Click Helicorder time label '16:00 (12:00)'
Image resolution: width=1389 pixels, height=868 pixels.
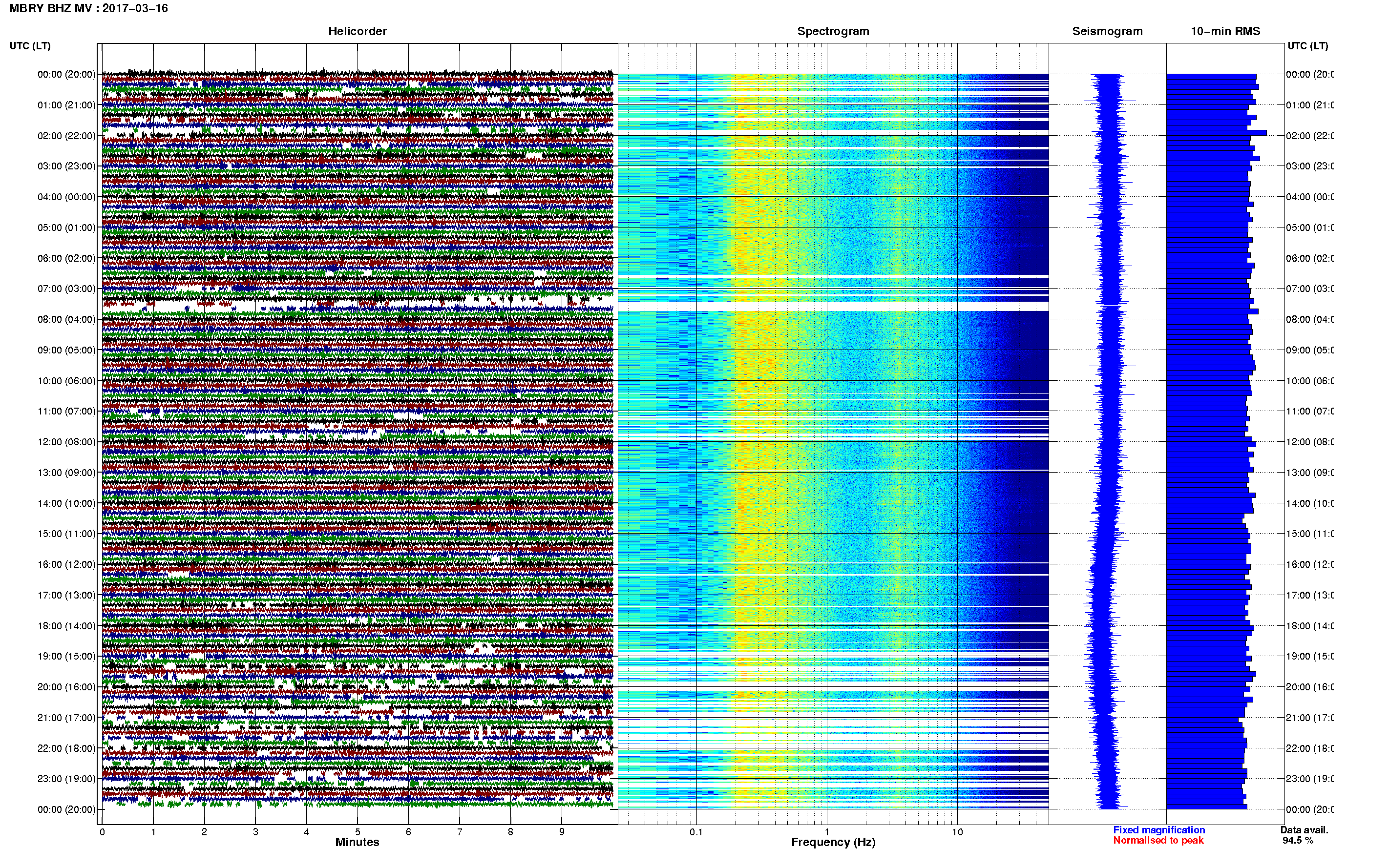click(x=66, y=564)
